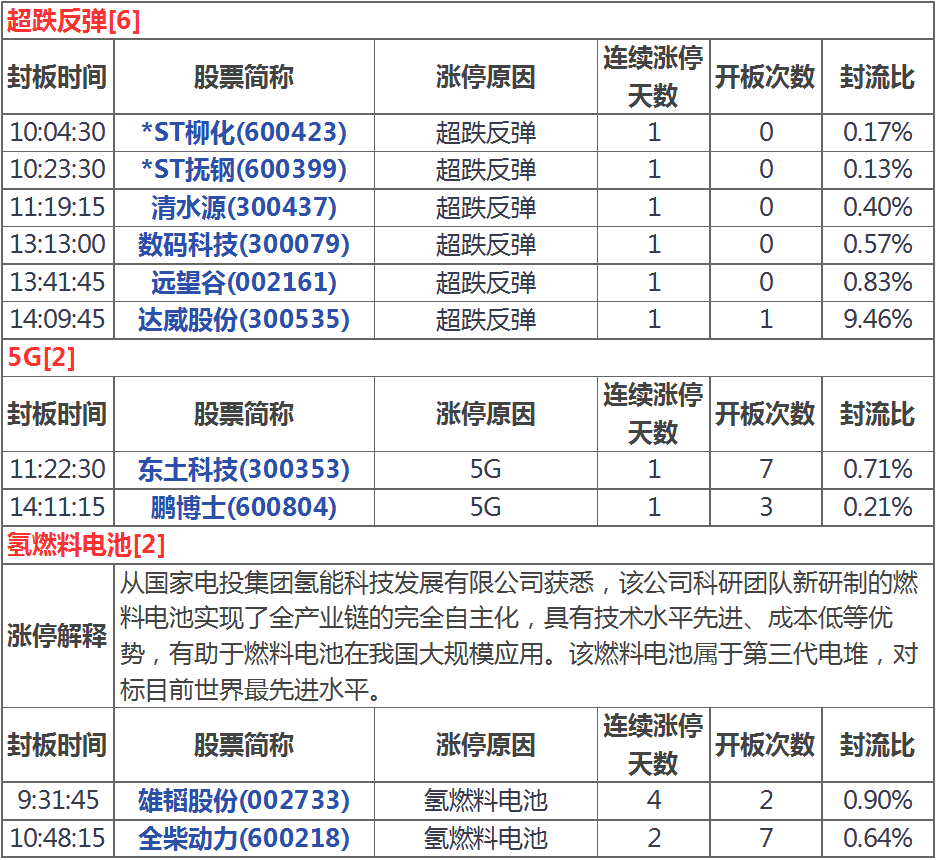Select the 数码科技(300079) link

(243, 244)
